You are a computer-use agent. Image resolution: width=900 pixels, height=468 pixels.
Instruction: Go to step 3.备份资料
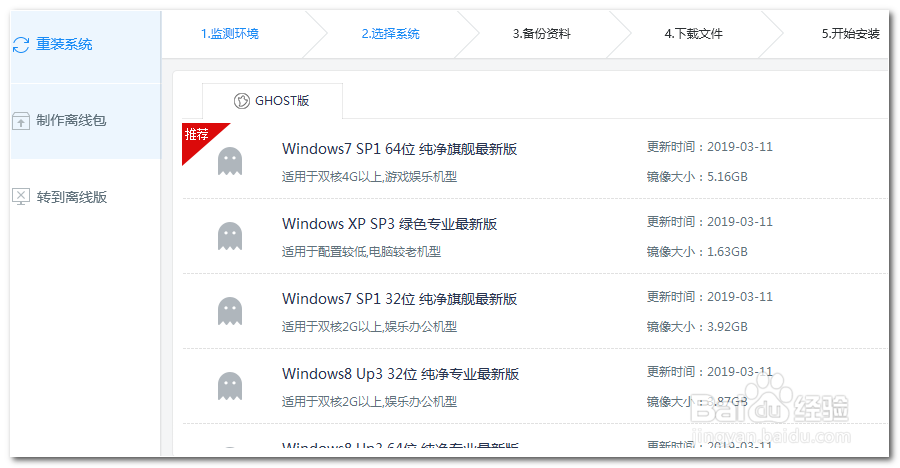542,34
